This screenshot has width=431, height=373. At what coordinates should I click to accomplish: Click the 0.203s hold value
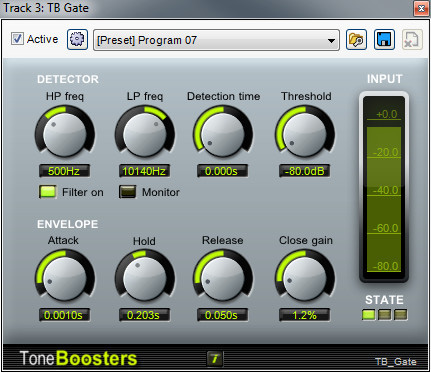click(144, 315)
